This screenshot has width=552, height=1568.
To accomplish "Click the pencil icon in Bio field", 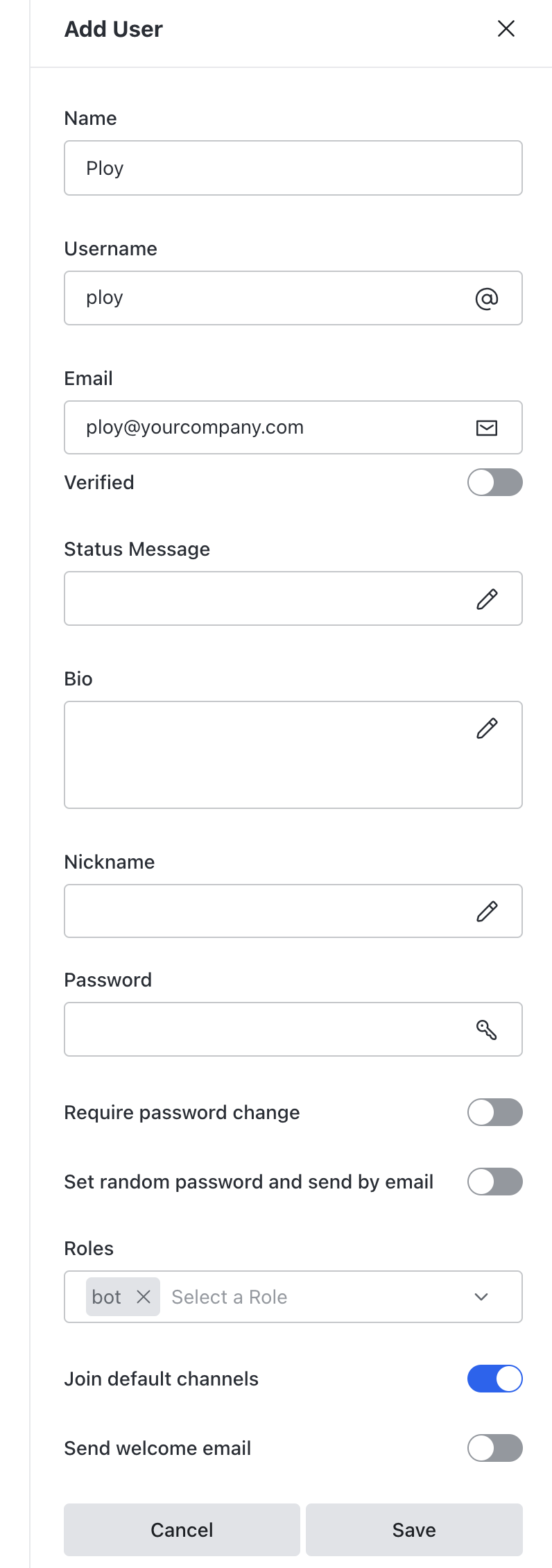I will (487, 728).
